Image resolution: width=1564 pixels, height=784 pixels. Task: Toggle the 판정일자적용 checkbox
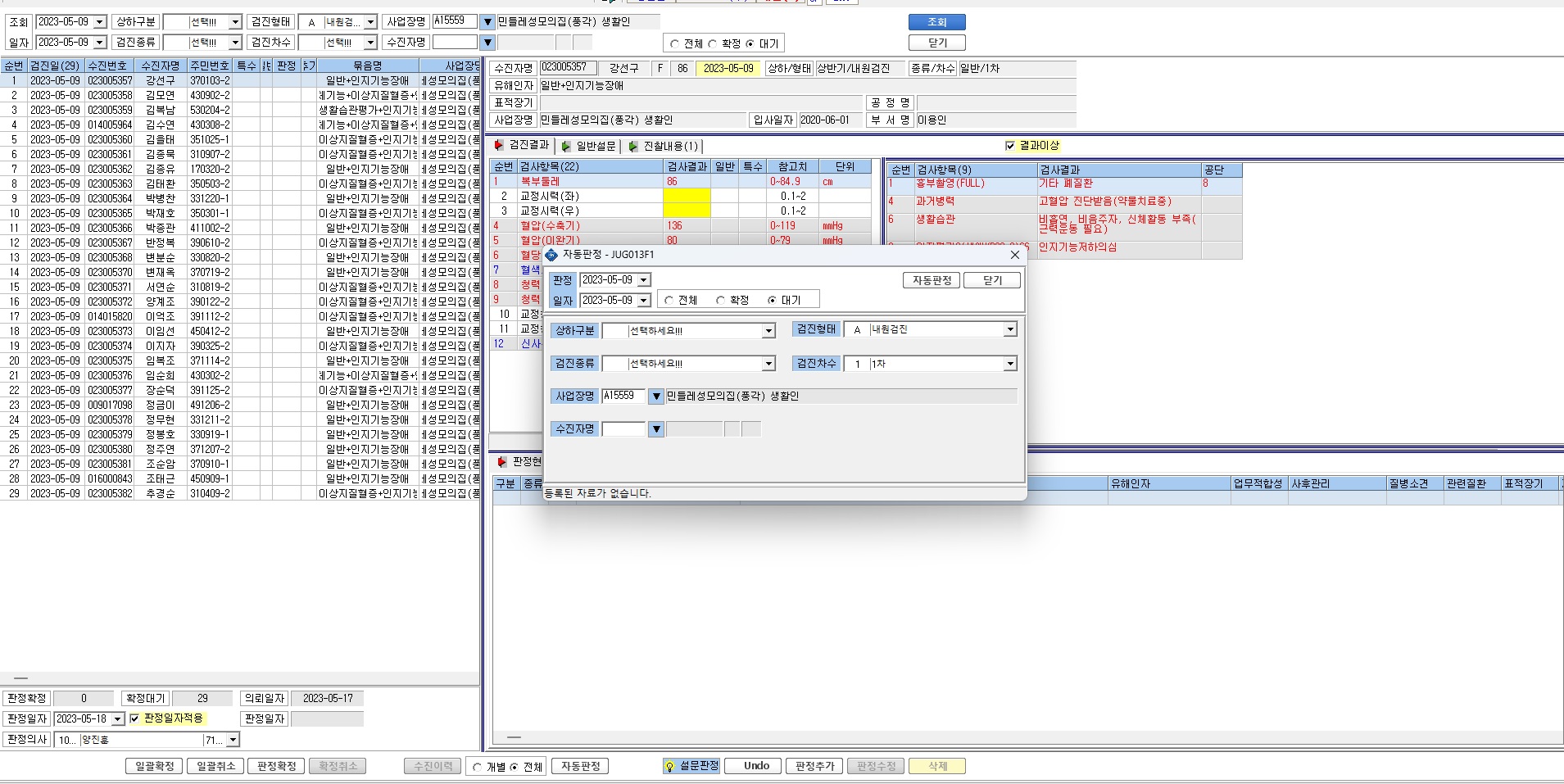135,718
